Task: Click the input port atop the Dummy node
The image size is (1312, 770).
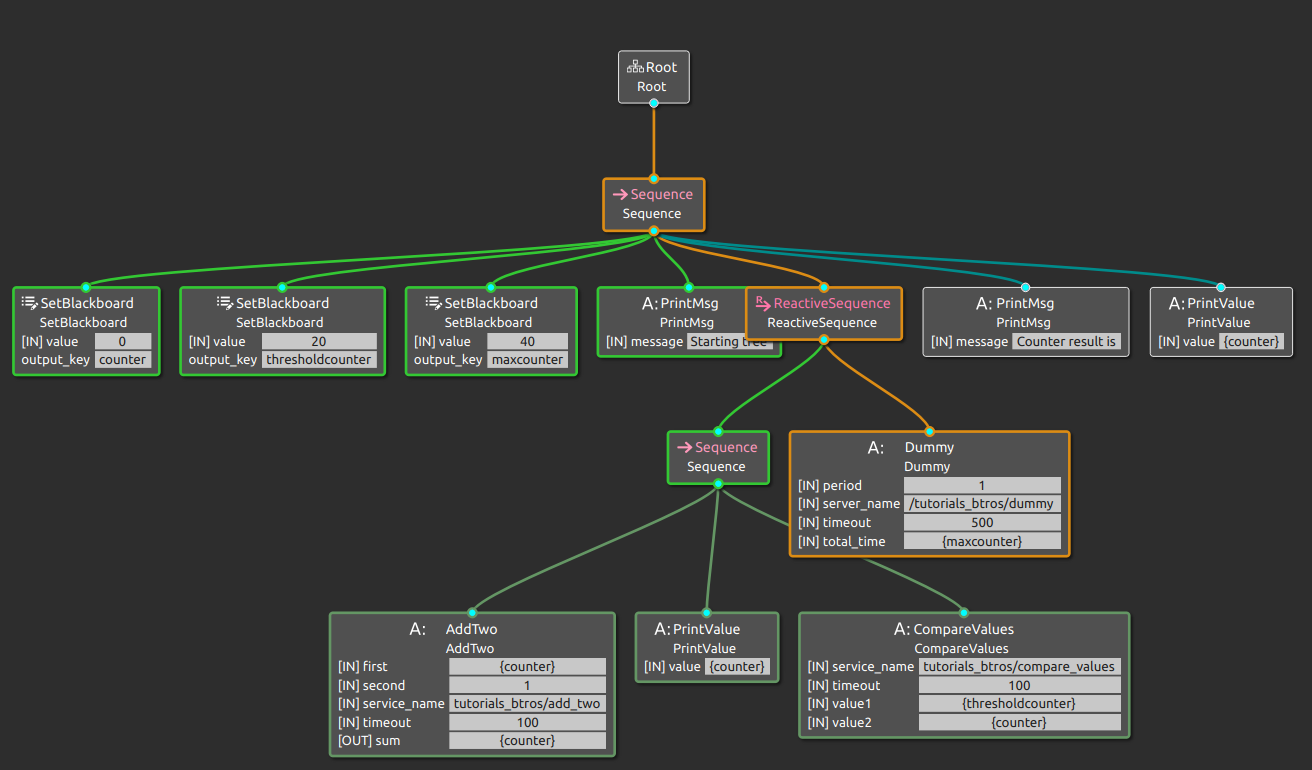Action: (929, 432)
